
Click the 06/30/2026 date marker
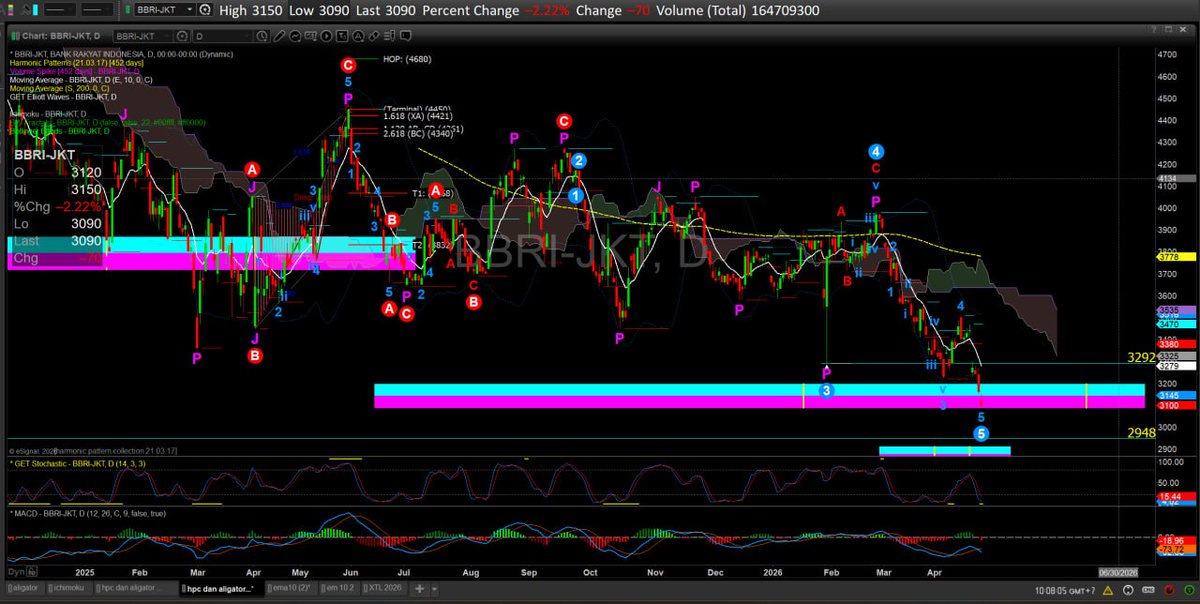(x=1119, y=573)
